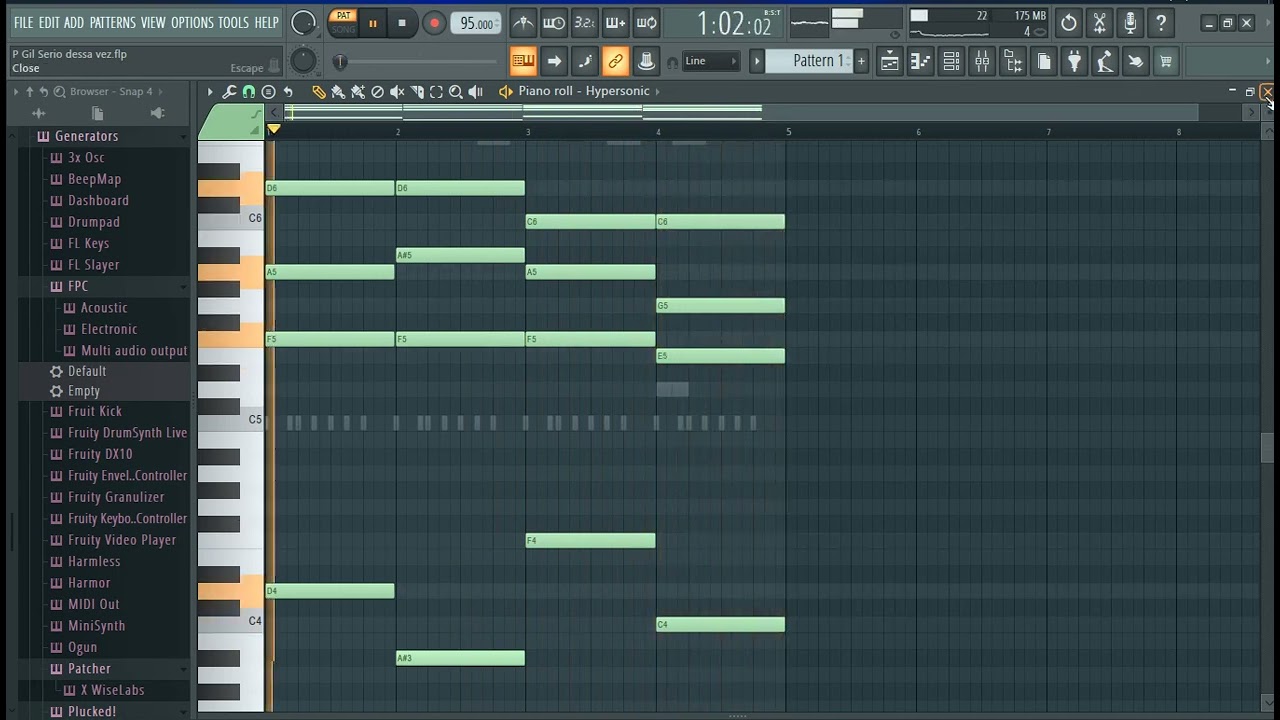Screen dimensions: 1280x720
Task: Open the OPTIONS menu
Action: tap(192, 22)
